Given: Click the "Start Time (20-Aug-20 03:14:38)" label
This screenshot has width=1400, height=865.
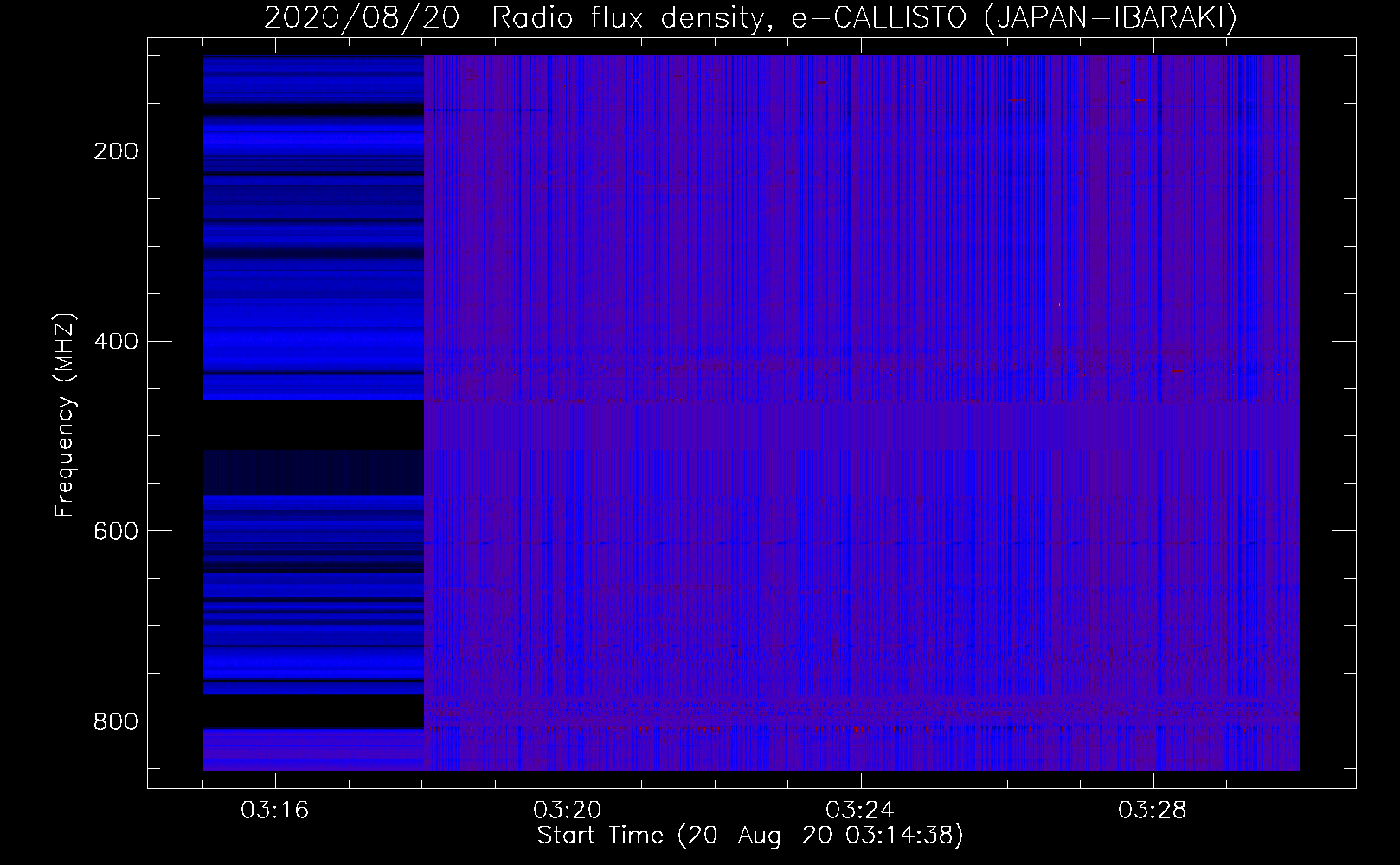Looking at the screenshot, I should click(750, 836).
